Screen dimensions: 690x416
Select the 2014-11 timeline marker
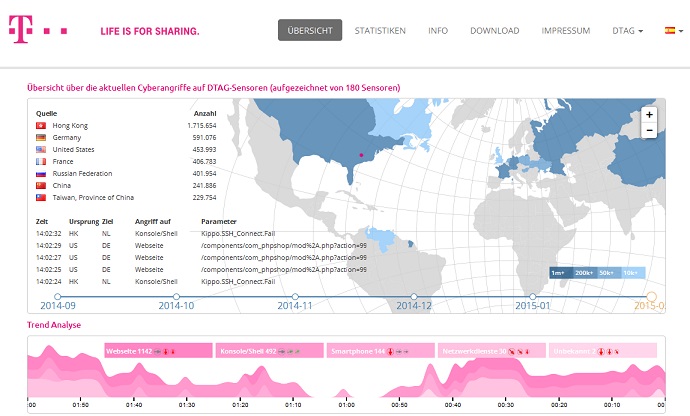[295, 297]
